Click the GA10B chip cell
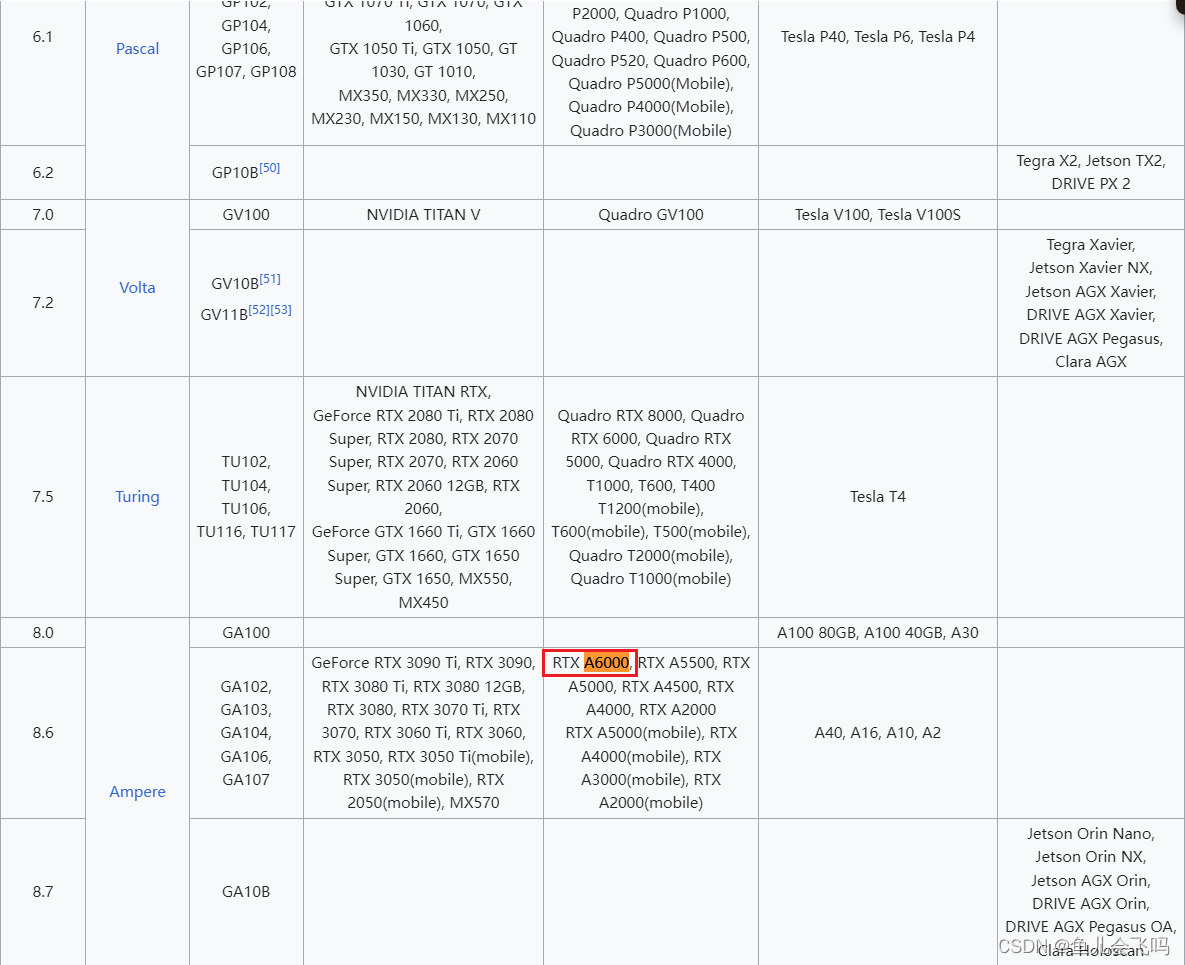This screenshot has width=1185, height=965. (x=246, y=891)
